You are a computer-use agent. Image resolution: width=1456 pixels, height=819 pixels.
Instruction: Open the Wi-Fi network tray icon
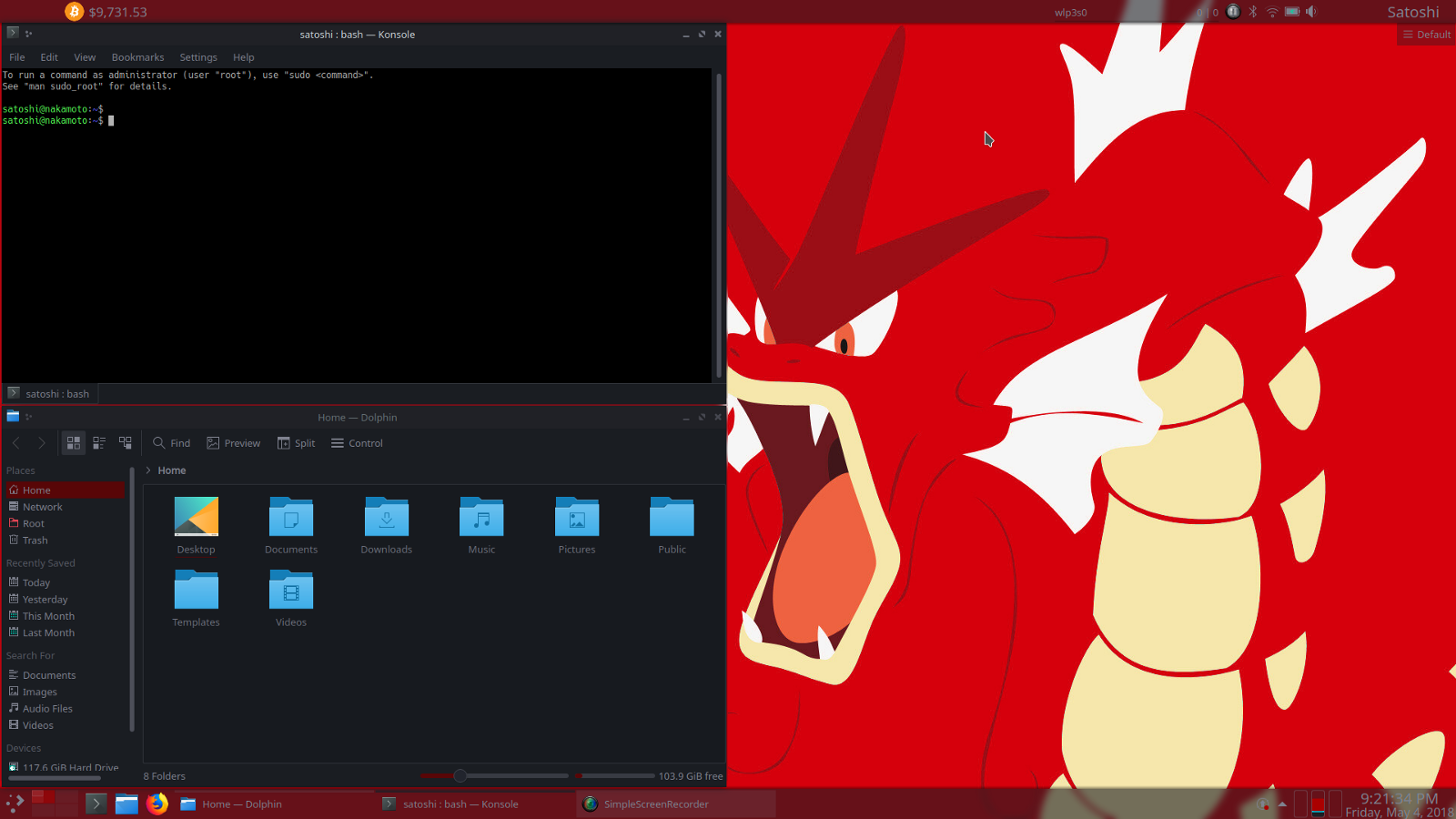(x=1272, y=12)
